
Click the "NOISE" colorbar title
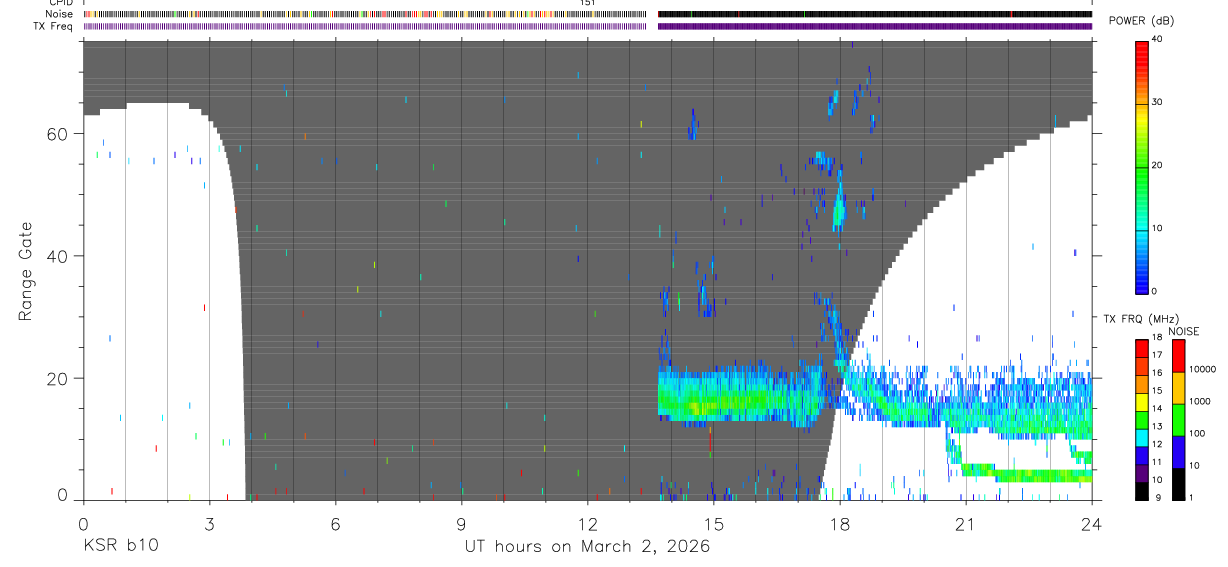[x=1184, y=331]
